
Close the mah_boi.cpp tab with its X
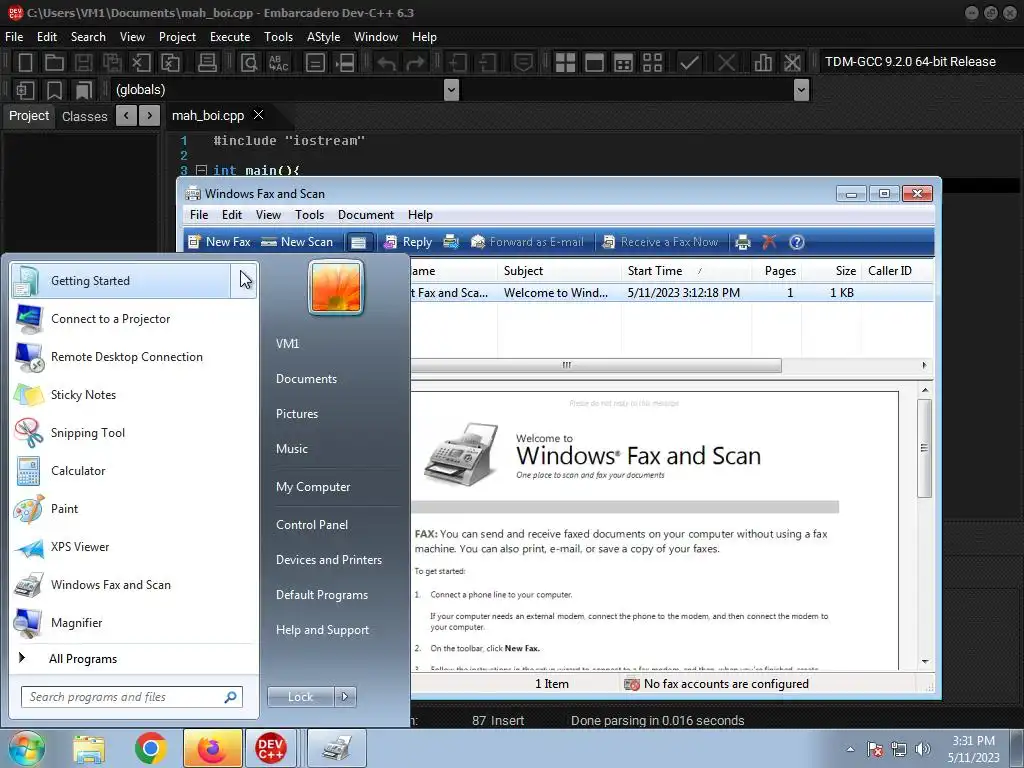coord(259,115)
